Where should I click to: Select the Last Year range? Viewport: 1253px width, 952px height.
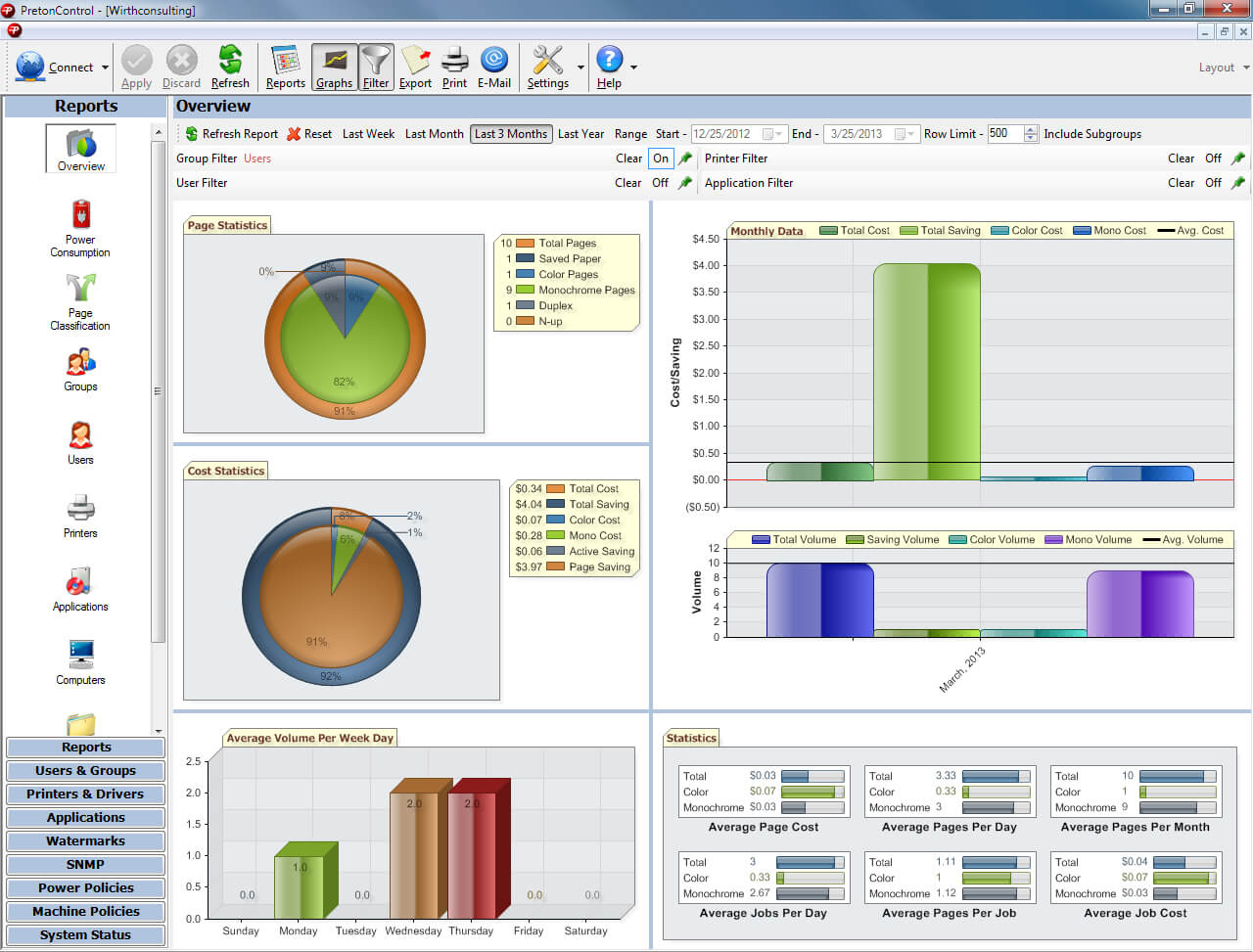coord(580,134)
